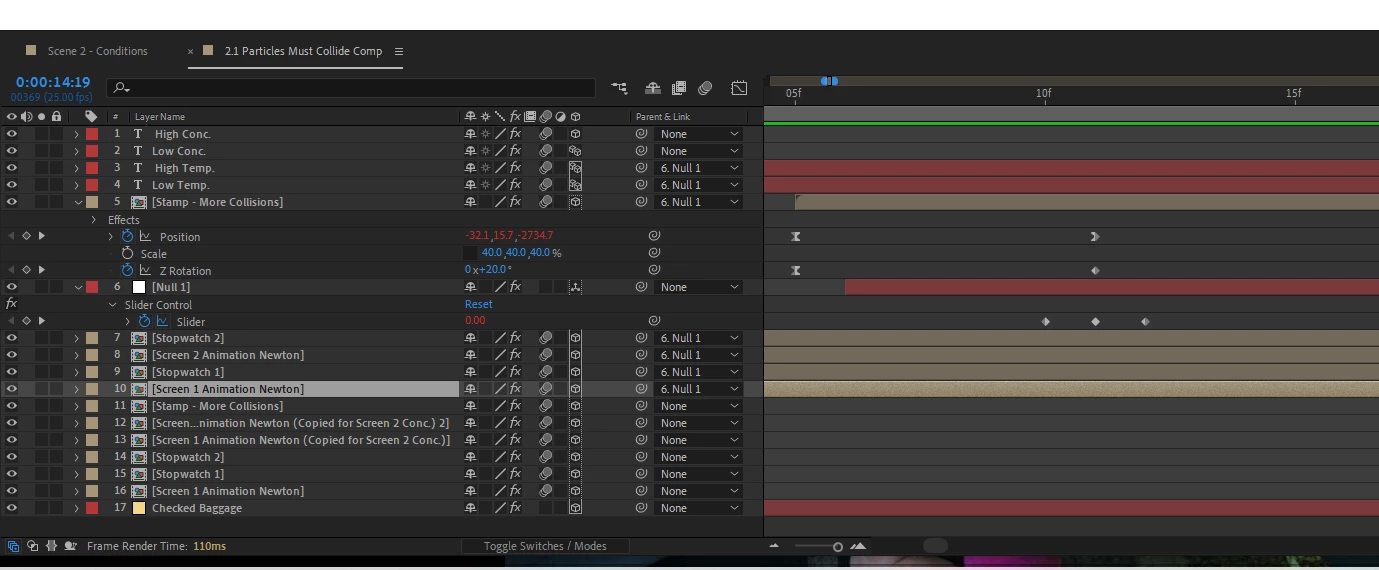Go to next Z Rotation keyframe arrow
This screenshot has height=570, width=1379.
(x=41, y=271)
